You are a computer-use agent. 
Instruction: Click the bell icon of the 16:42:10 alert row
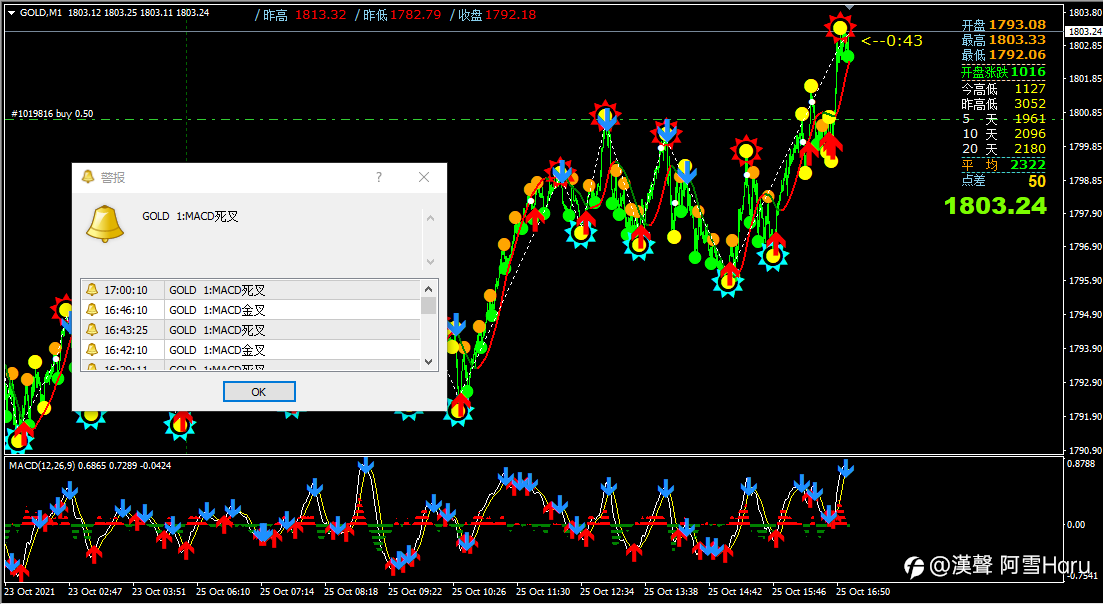coord(92,350)
